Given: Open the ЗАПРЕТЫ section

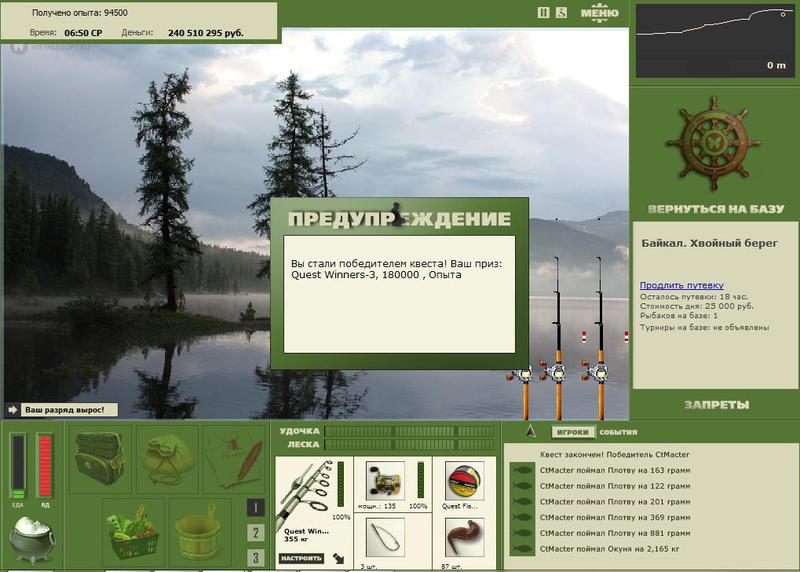Looking at the screenshot, I should click(717, 405).
